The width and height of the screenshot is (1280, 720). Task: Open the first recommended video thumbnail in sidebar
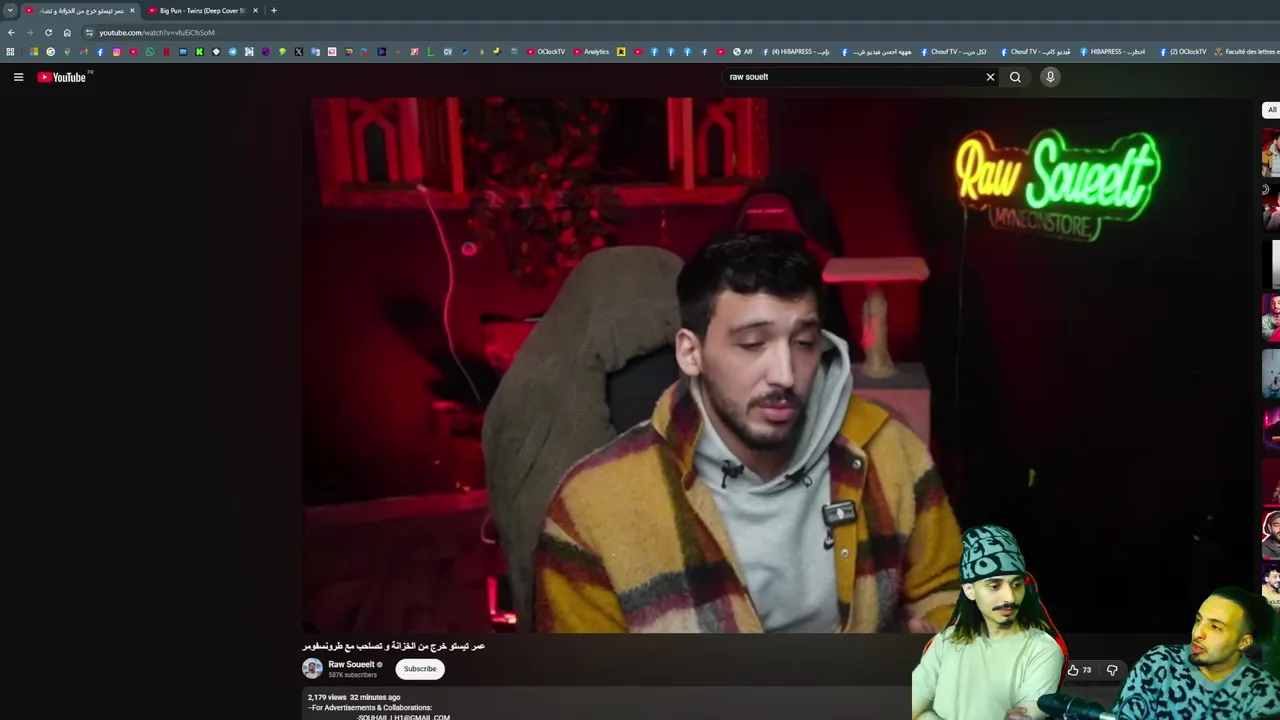pos(1271,152)
